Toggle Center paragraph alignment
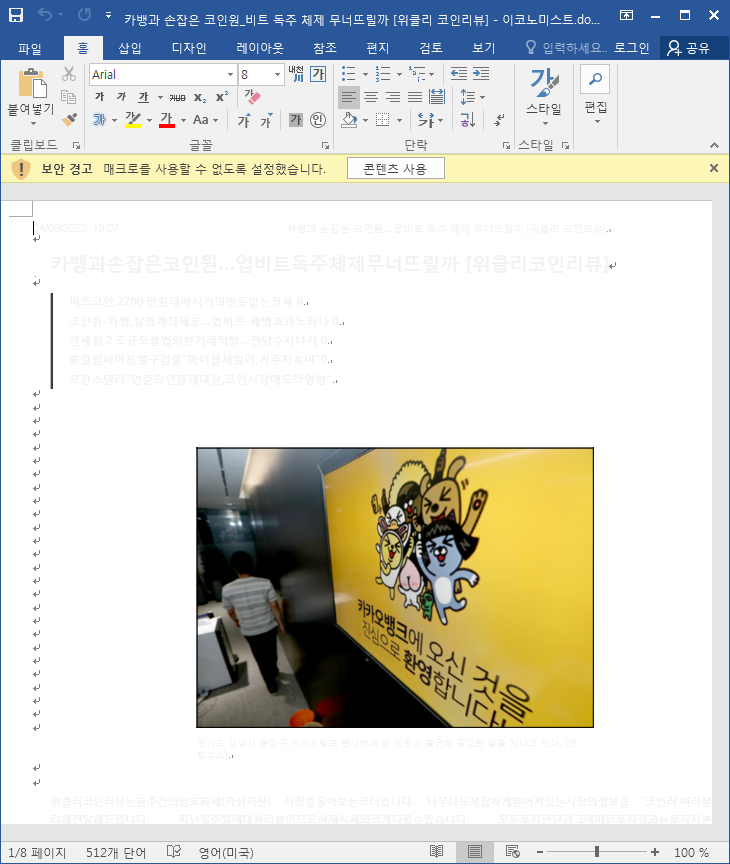The image size is (730, 864). point(371,98)
